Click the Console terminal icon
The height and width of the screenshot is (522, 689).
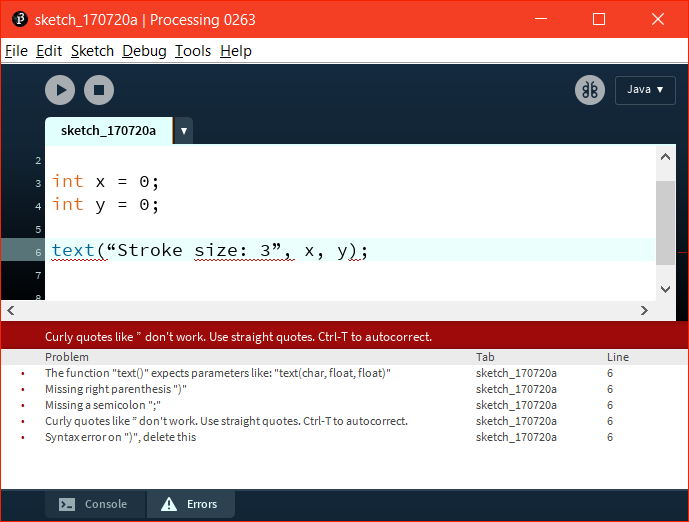(x=67, y=504)
